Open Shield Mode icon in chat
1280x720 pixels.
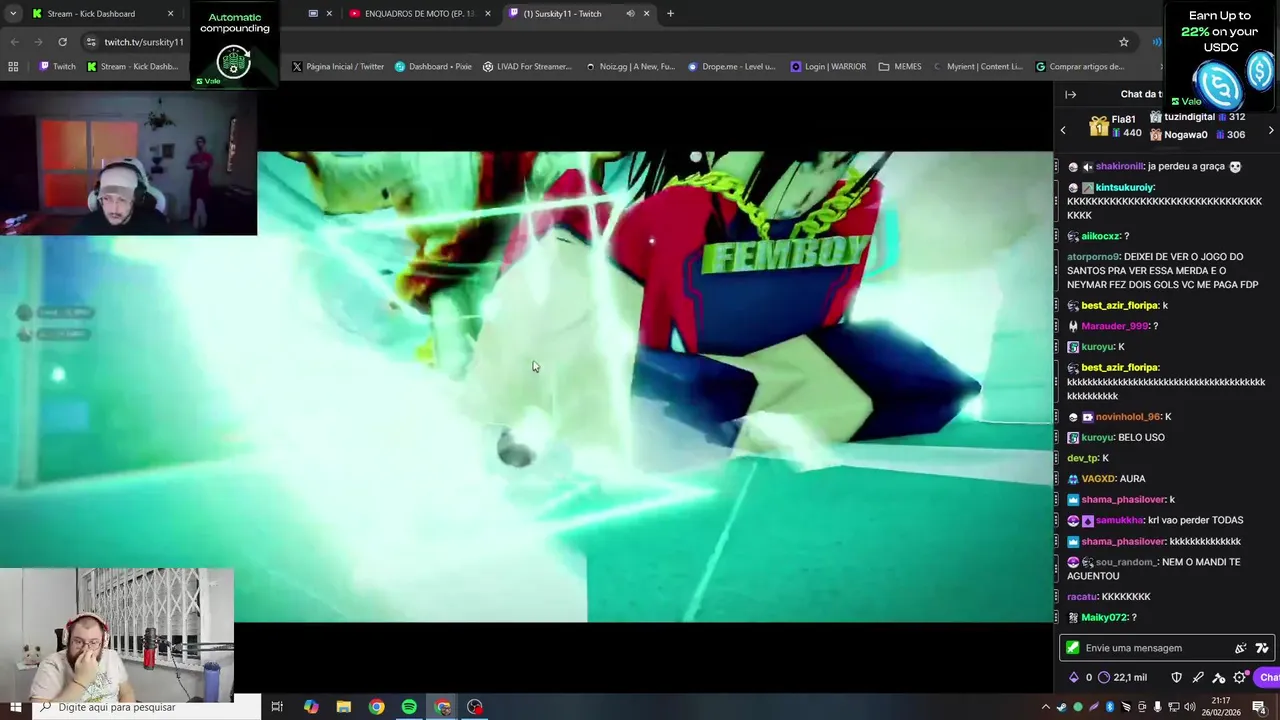pyautogui.click(x=1177, y=677)
